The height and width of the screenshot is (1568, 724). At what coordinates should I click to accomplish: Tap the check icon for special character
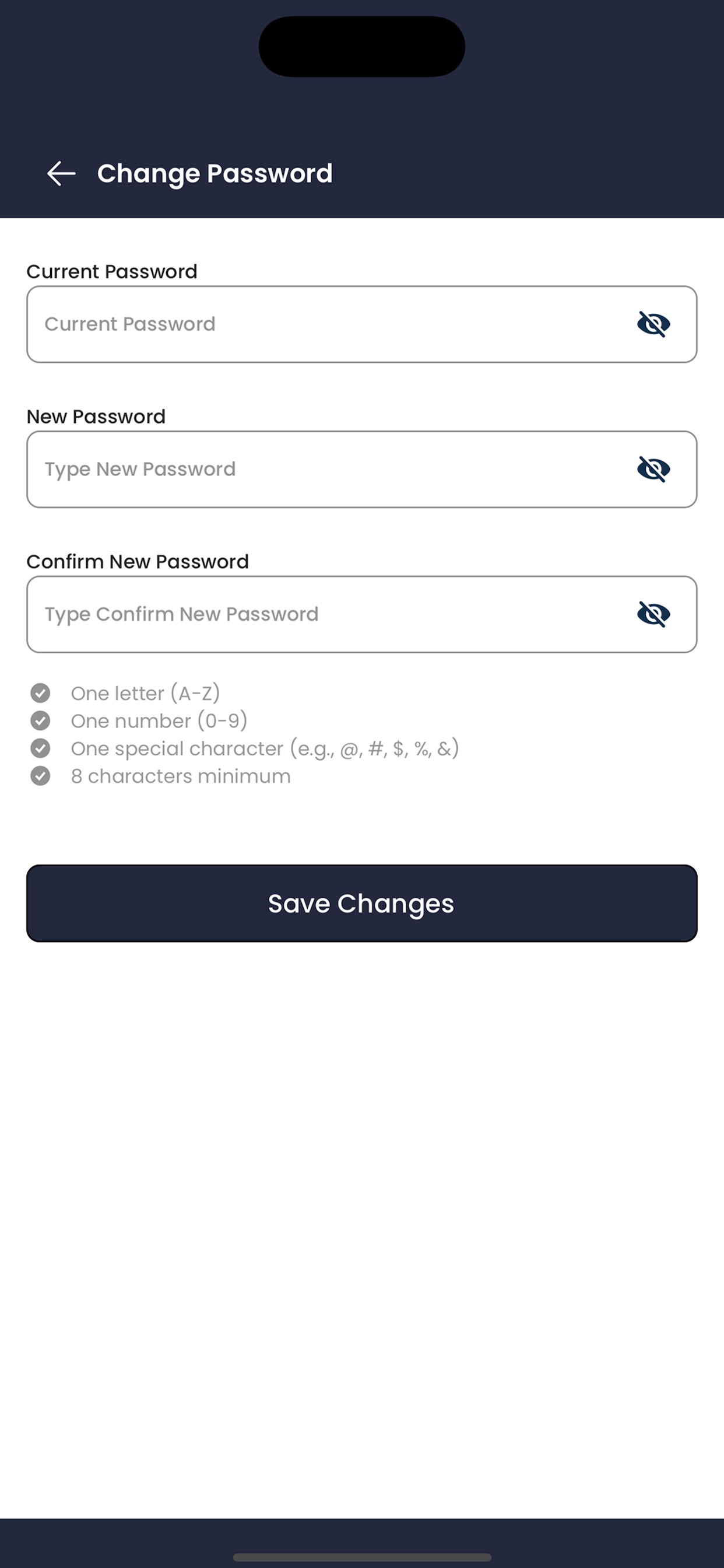tap(41, 748)
